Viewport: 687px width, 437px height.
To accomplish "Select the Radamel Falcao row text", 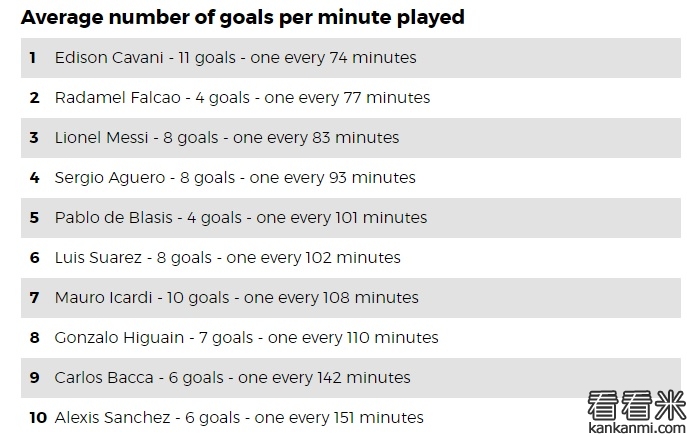I will [242, 98].
